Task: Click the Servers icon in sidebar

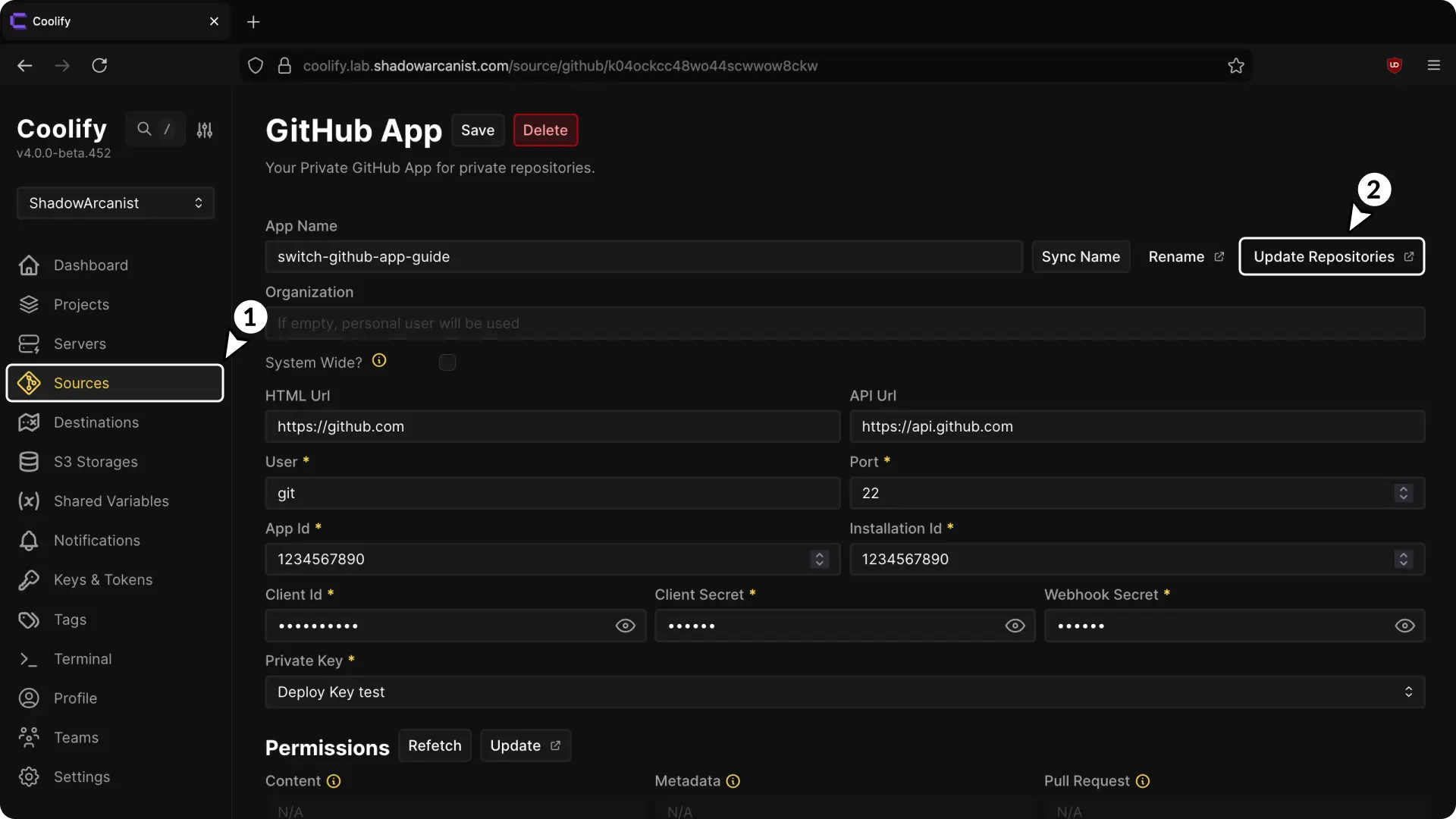Action: point(29,344)
